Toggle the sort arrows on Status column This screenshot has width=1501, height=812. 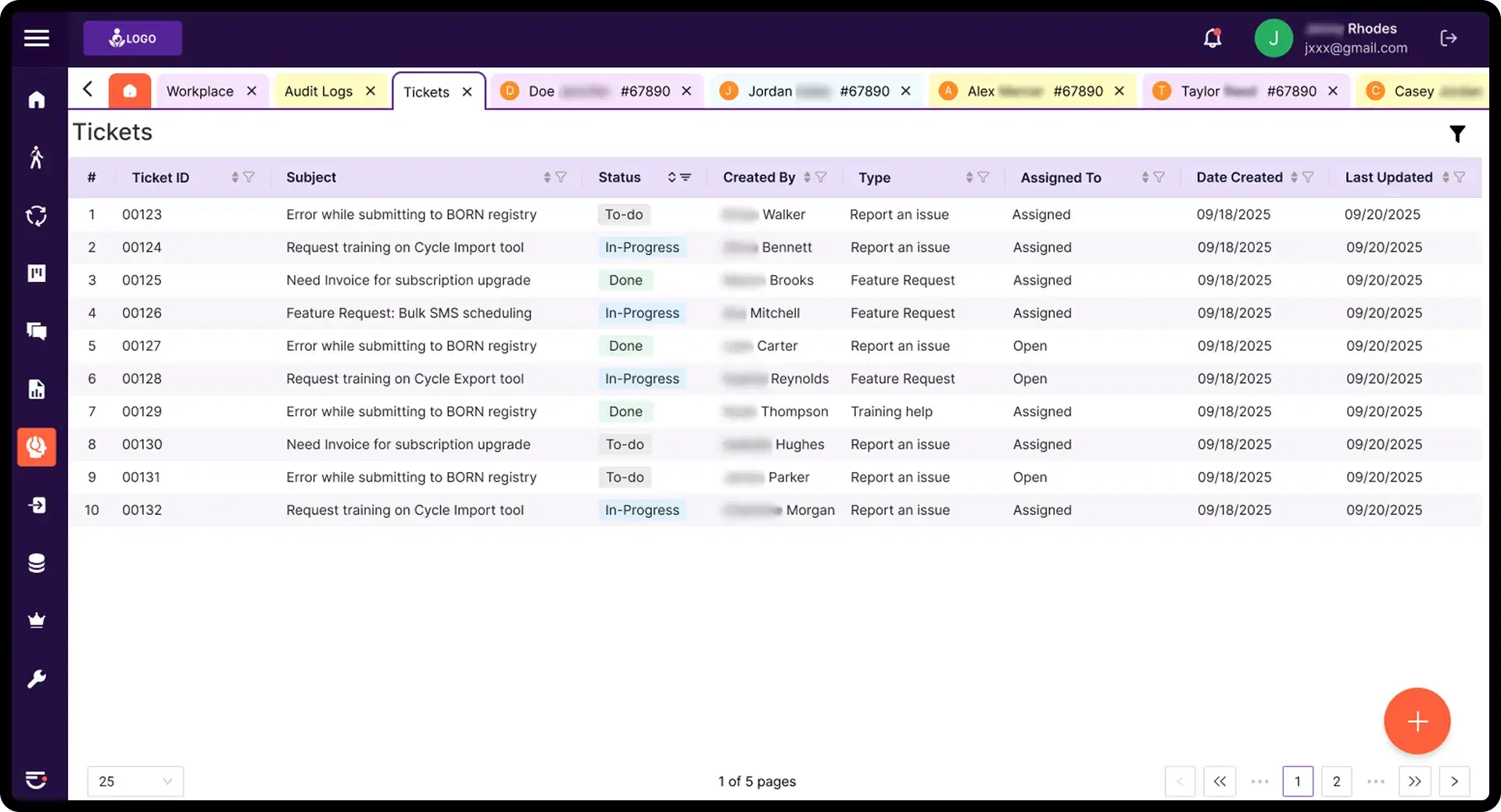pyautogui.click(x=672, y=177)
